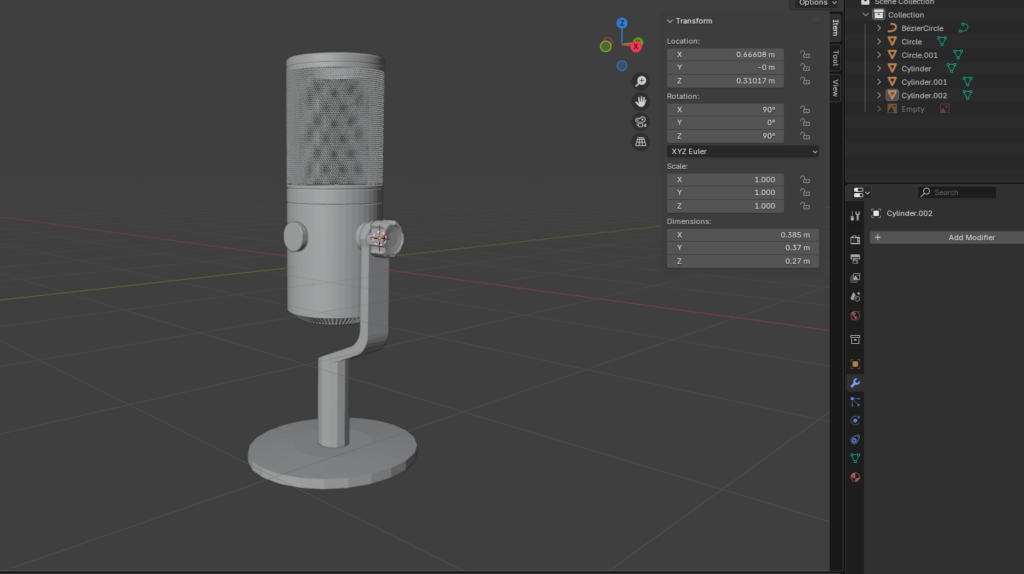Screen dimensions: 1024x574
Task: Toggle the lock for Scale Y
Action: (805, 193)
